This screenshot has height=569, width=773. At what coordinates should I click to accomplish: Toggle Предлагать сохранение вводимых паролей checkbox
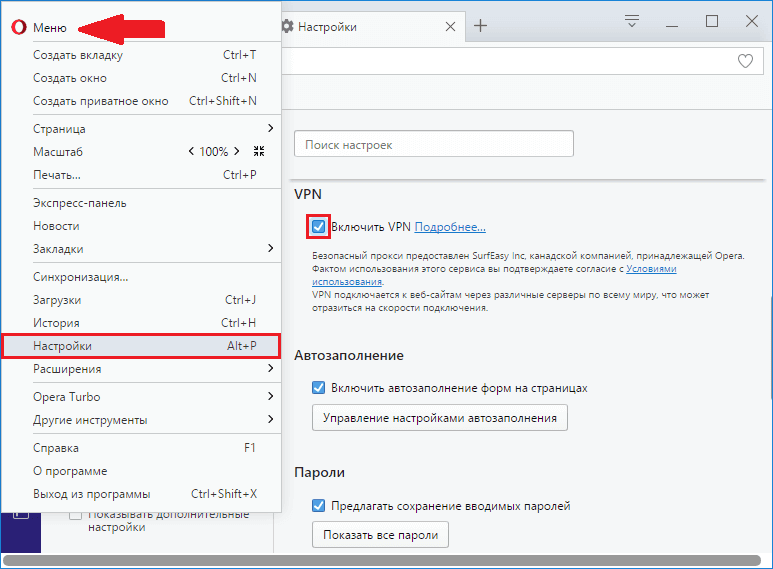coord(318,505)
